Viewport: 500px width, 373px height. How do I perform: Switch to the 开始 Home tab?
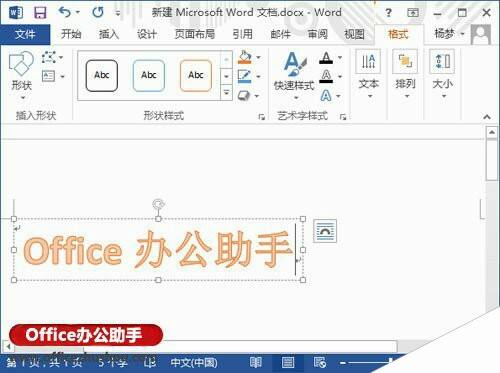71,34
